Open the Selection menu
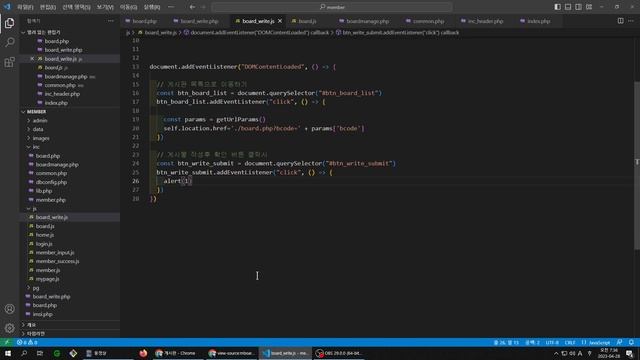640x360 pixels. pos(76,7)
